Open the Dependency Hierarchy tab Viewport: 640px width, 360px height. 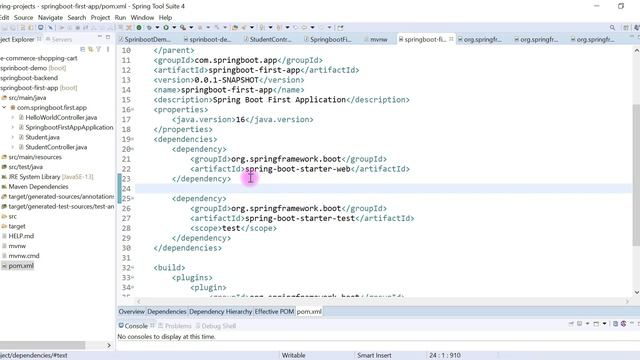(x=220, y=311)
